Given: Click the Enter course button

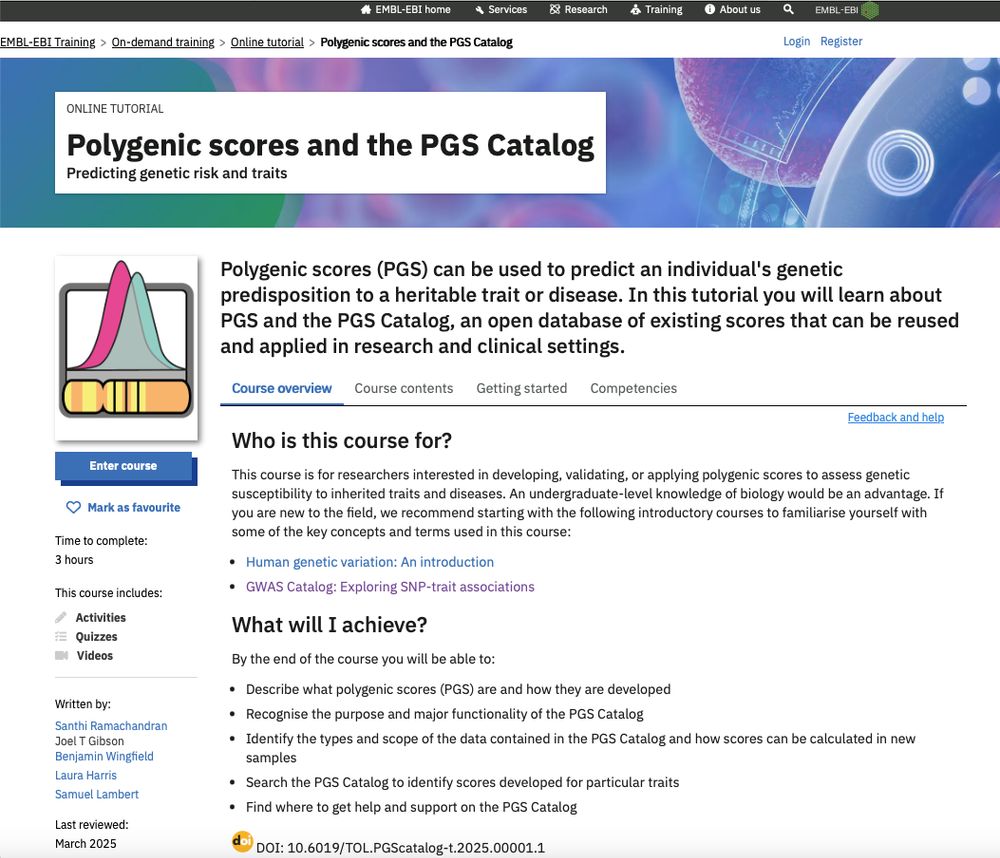Looking at the screenshot, I should (124, 466).
